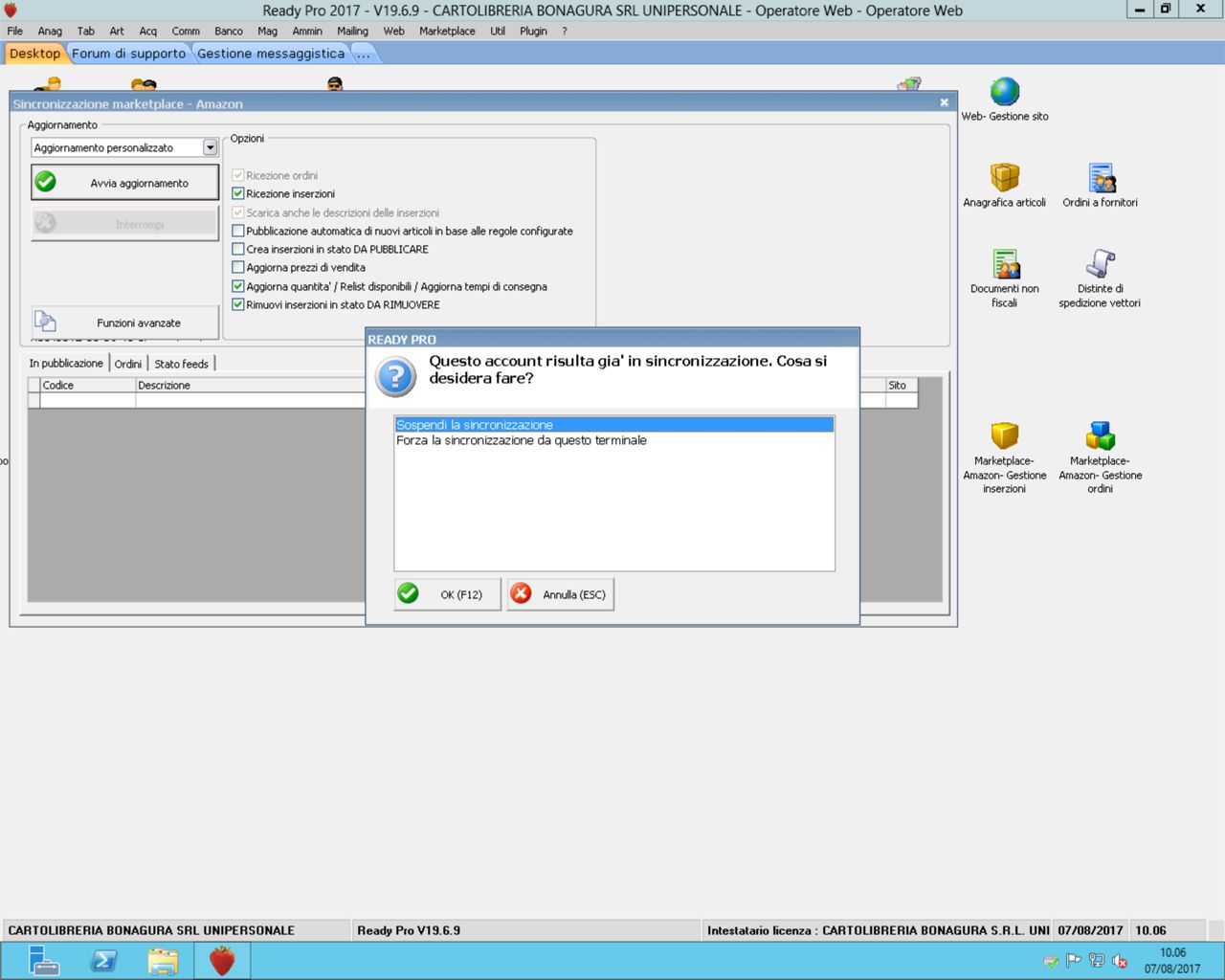Open Funzioni avanzate

[125, 323]
